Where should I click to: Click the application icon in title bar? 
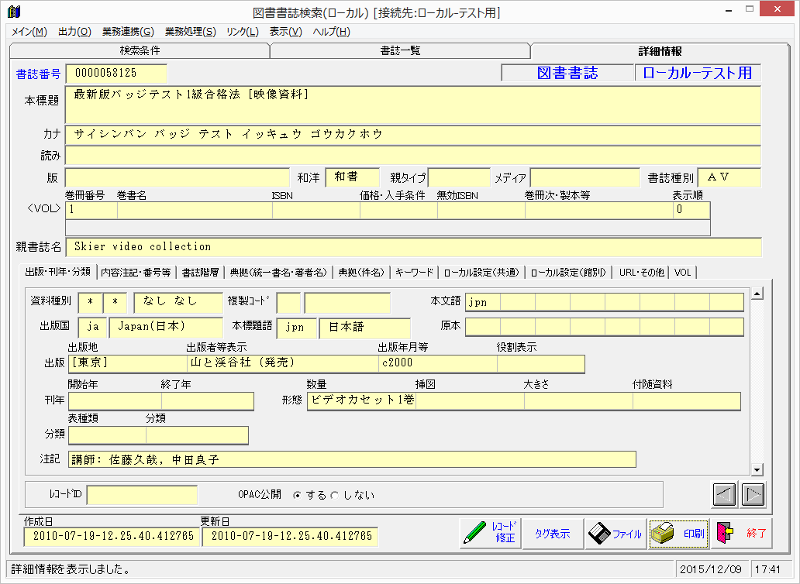[14, 11]
